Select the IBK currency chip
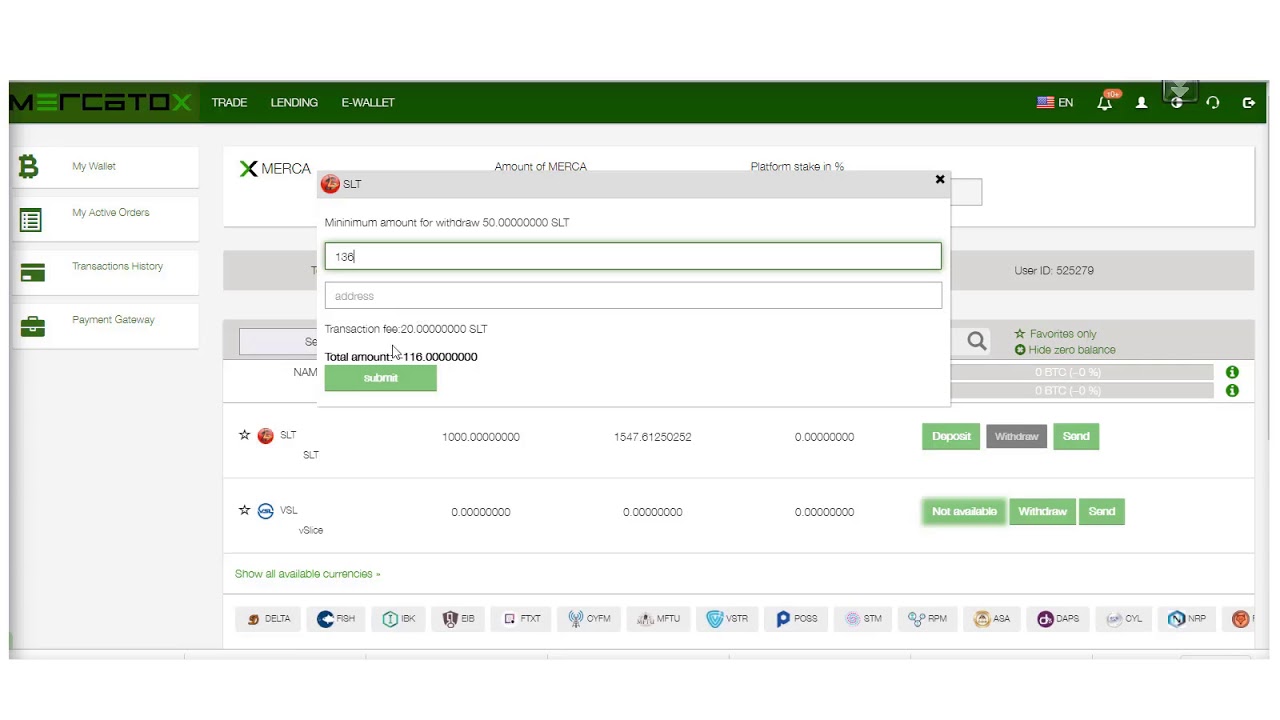The image size is (1280, 720). point(399,619)
